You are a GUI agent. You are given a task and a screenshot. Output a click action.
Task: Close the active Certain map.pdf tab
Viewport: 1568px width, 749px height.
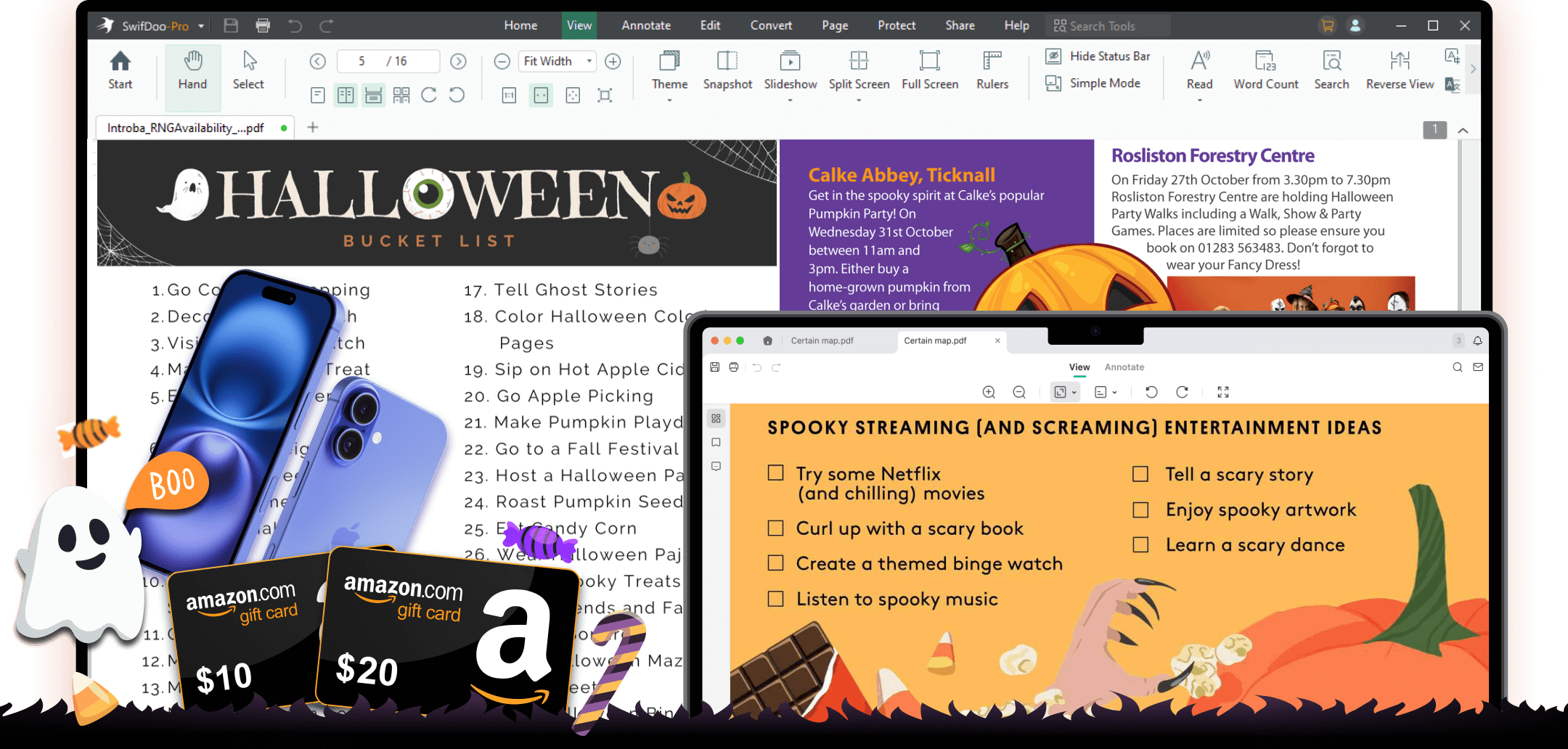(x=997, y=340)
